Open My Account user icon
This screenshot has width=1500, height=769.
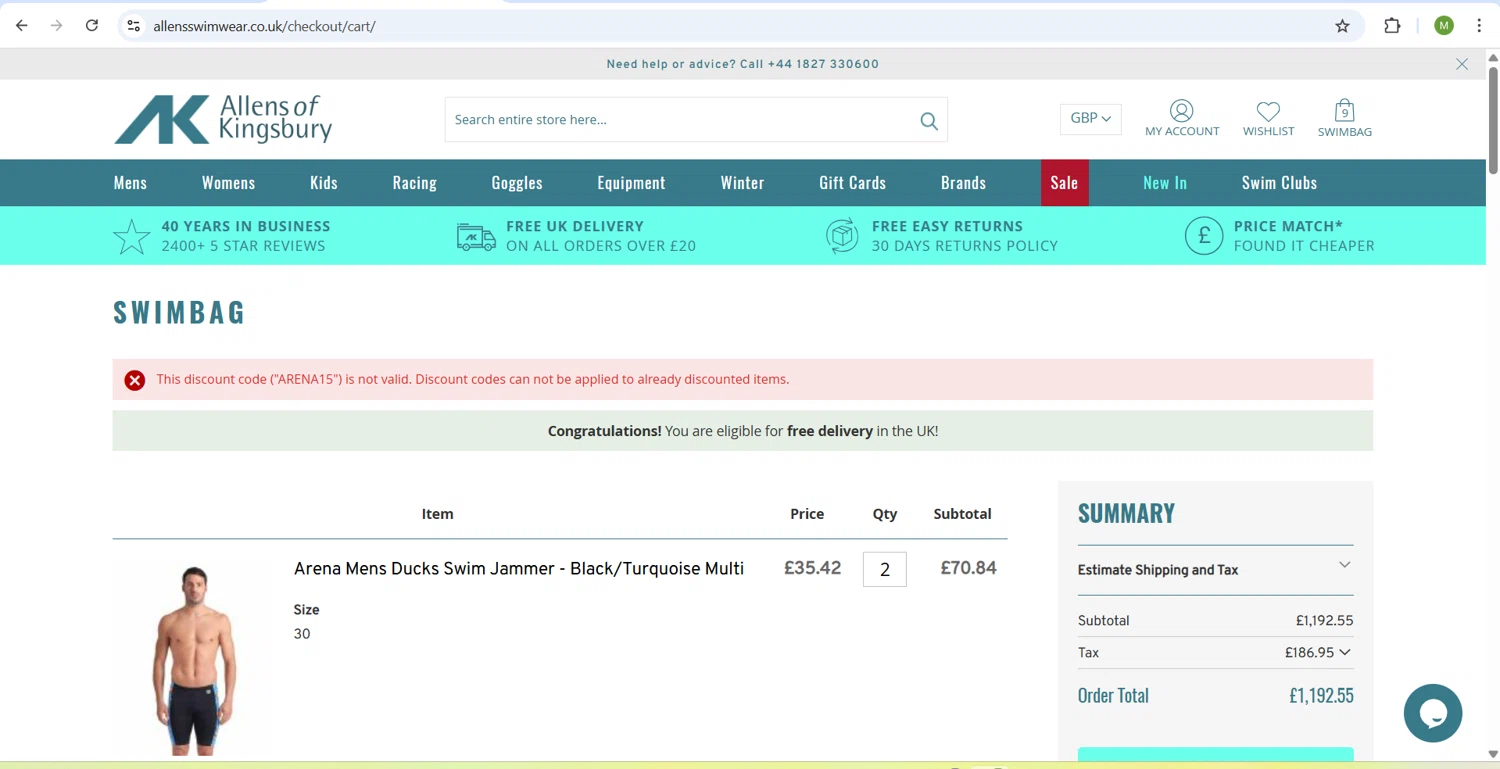(x=1182, y=111)
